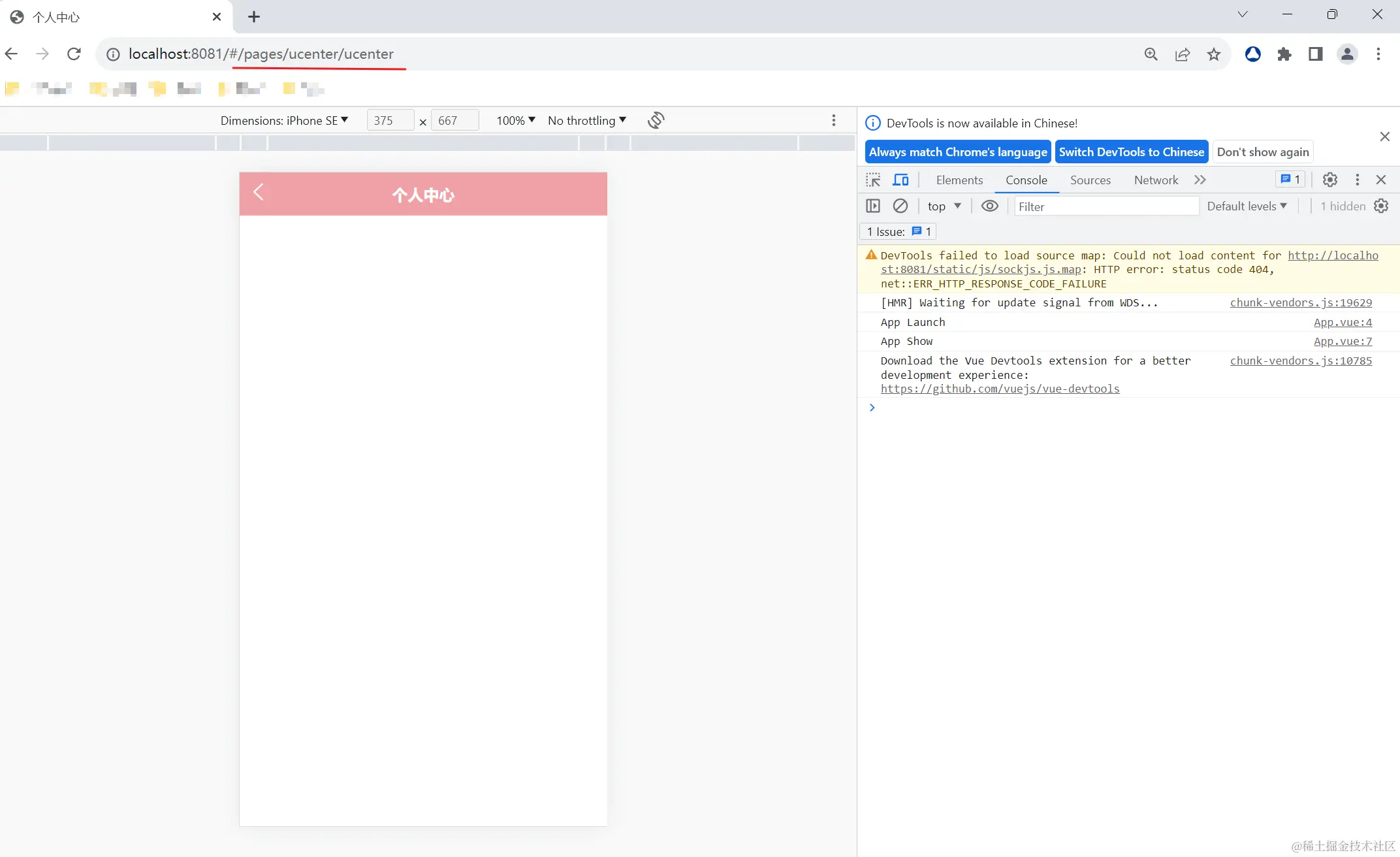Switch to the Elements tab
1400x857 pixels.
959,180
